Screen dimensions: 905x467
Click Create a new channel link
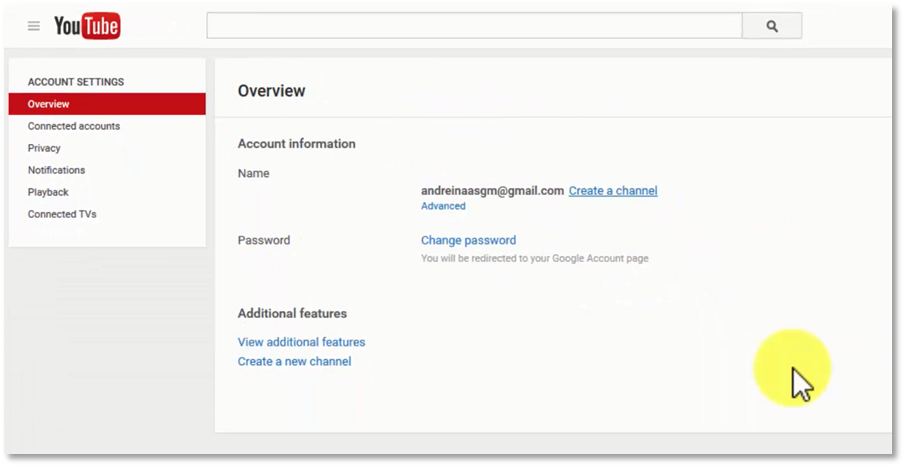(x=294, y=361)
